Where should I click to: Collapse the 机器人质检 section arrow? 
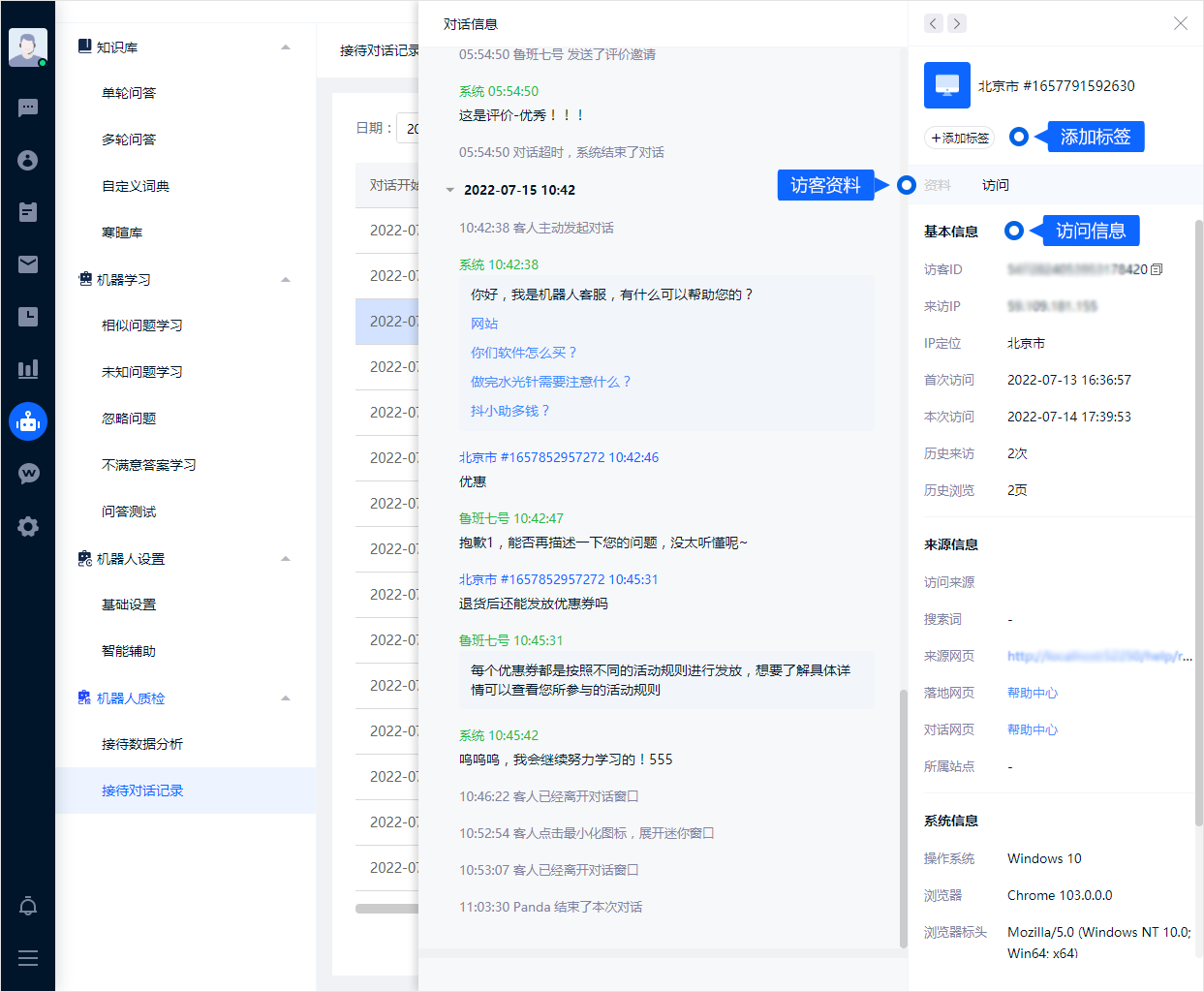click(286, 697)
